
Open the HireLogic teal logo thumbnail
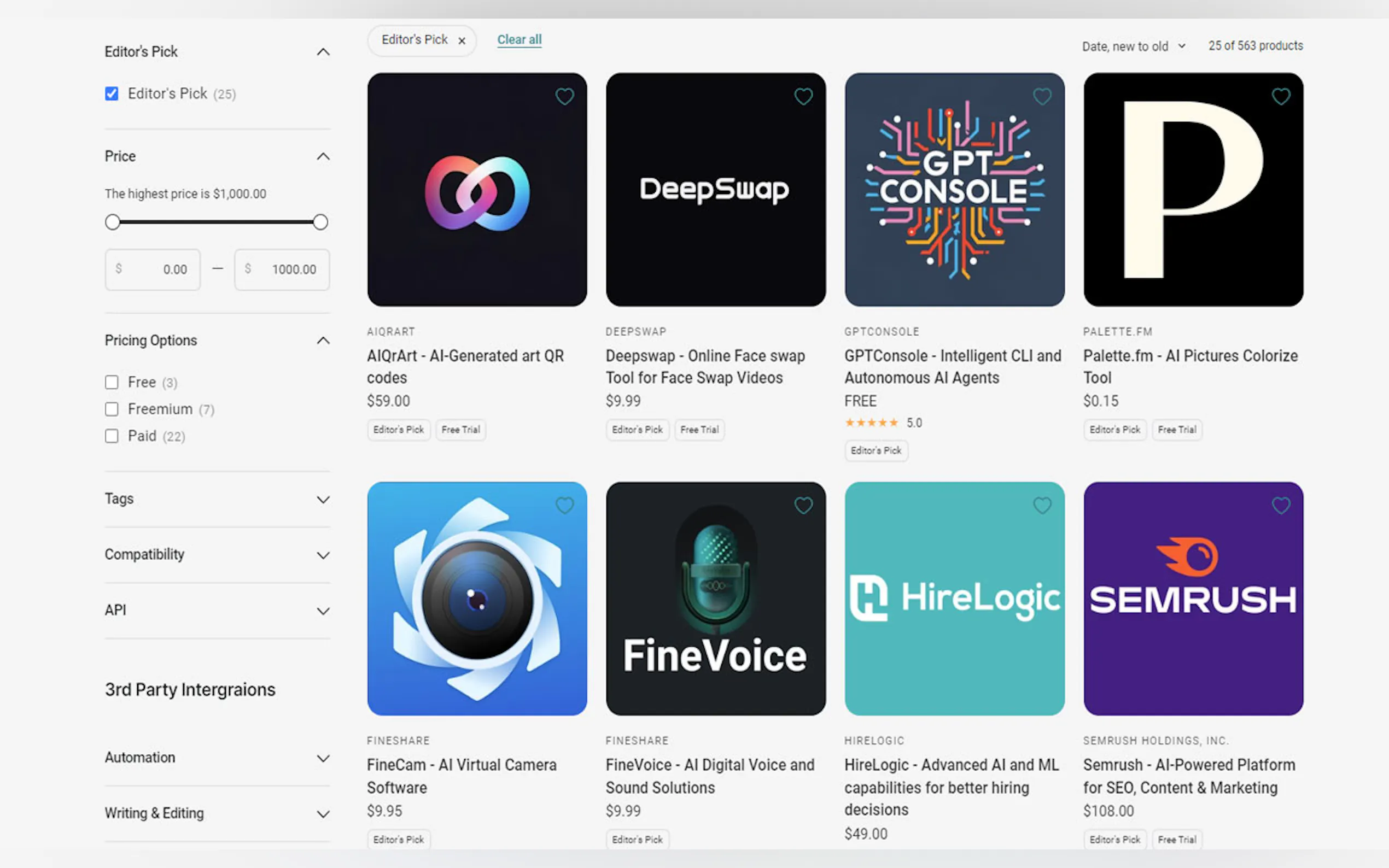click(954, 599)
